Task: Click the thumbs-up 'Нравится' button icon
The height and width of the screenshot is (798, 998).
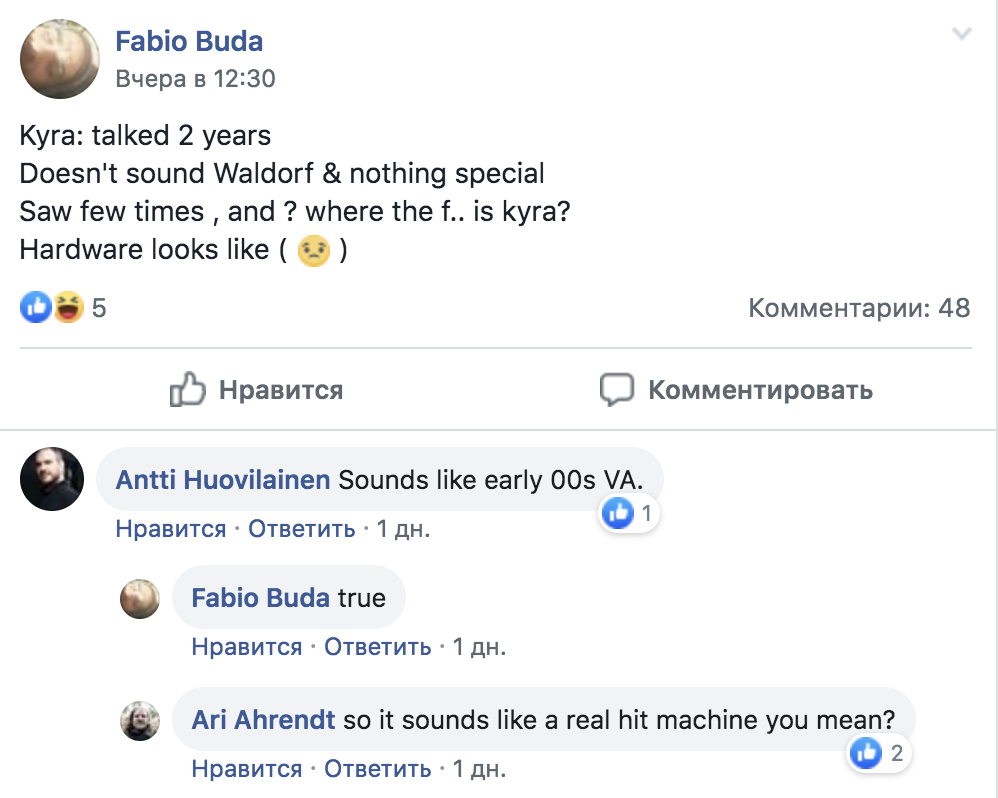Action: click(188, 389)
